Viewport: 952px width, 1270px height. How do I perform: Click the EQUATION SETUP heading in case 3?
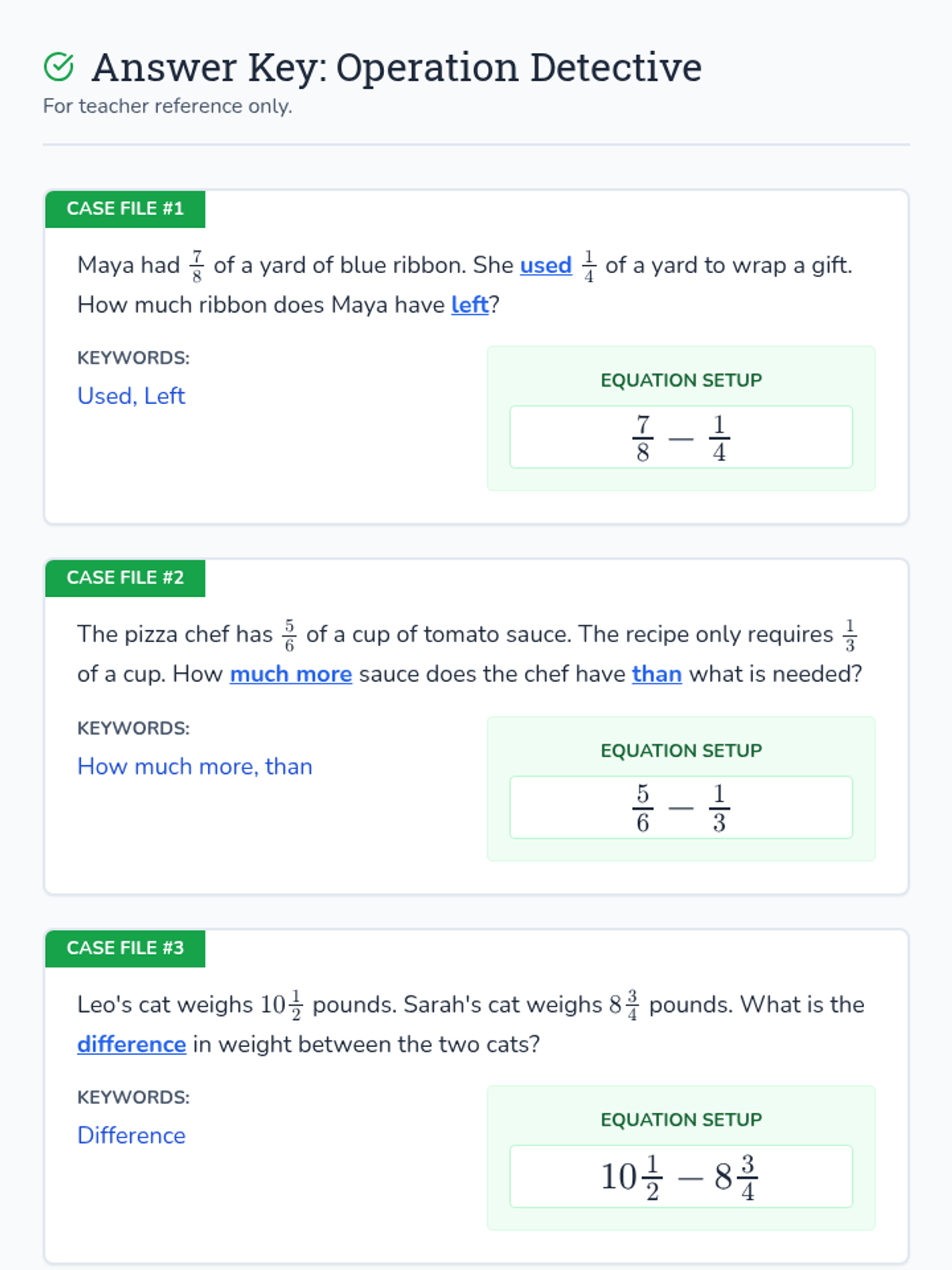click(681, 1120)
